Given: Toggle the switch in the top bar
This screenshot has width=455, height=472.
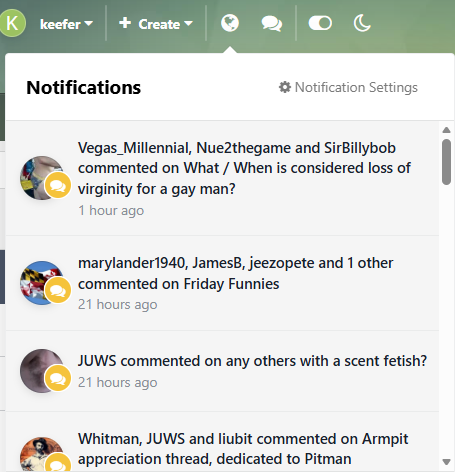Looking at the screenshot, I should (x=320, y=23).
